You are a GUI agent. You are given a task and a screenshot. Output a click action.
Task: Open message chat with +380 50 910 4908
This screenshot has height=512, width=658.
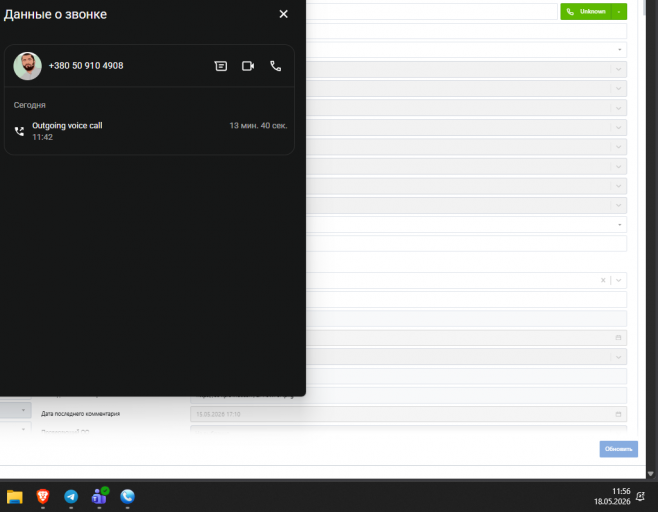[x=221, y=66]
